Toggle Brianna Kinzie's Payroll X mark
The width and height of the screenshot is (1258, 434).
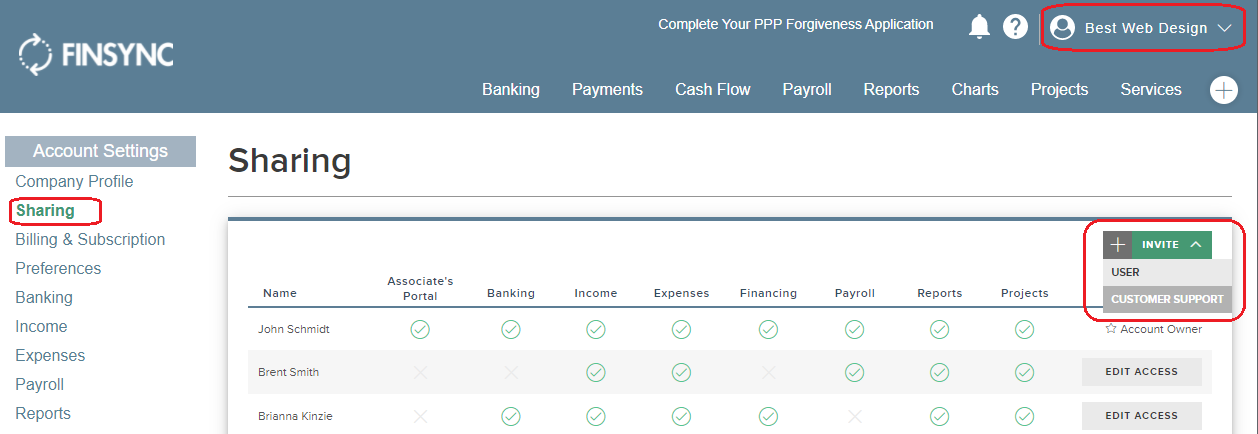[854, 415]
